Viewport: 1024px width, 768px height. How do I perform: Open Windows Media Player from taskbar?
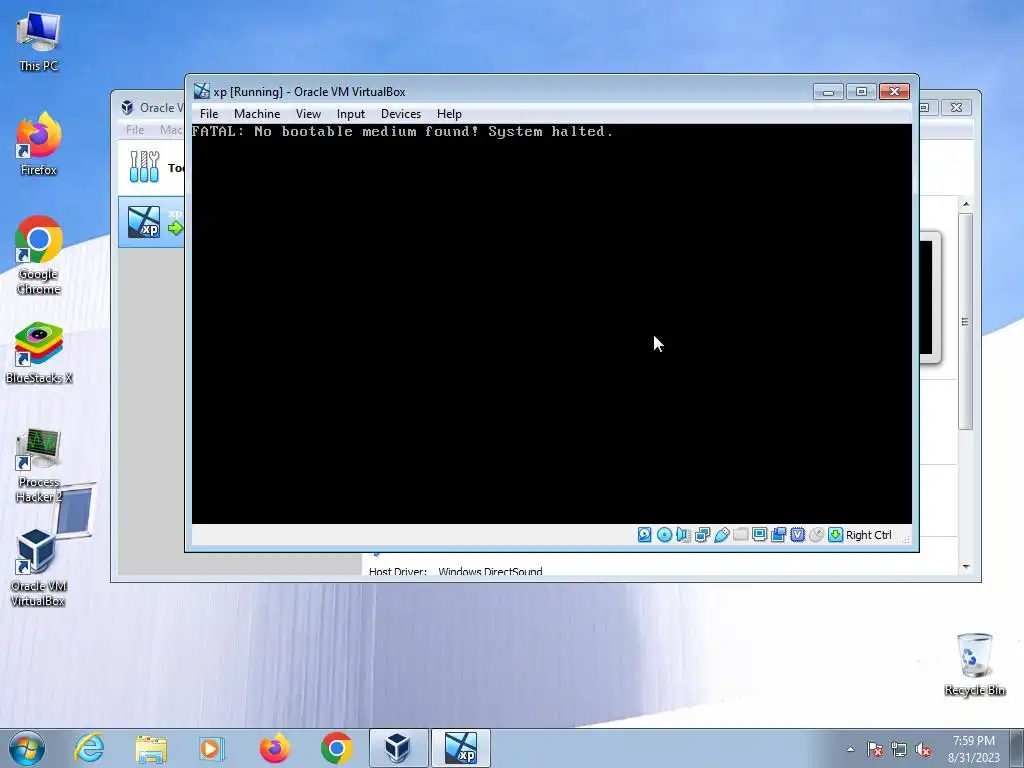point(212,748)
